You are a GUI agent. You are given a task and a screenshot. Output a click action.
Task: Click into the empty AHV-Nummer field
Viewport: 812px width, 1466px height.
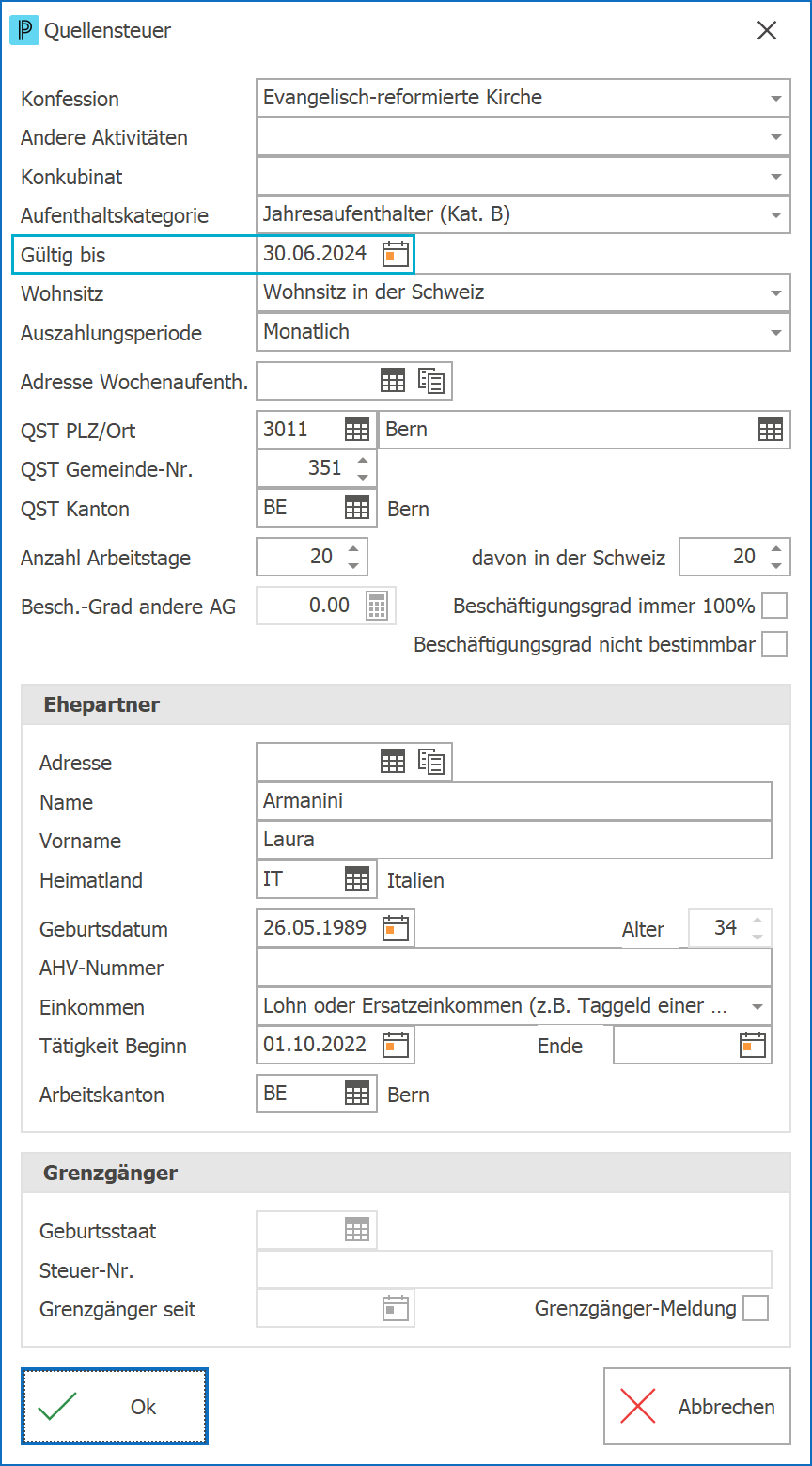[x=514, y=967]
